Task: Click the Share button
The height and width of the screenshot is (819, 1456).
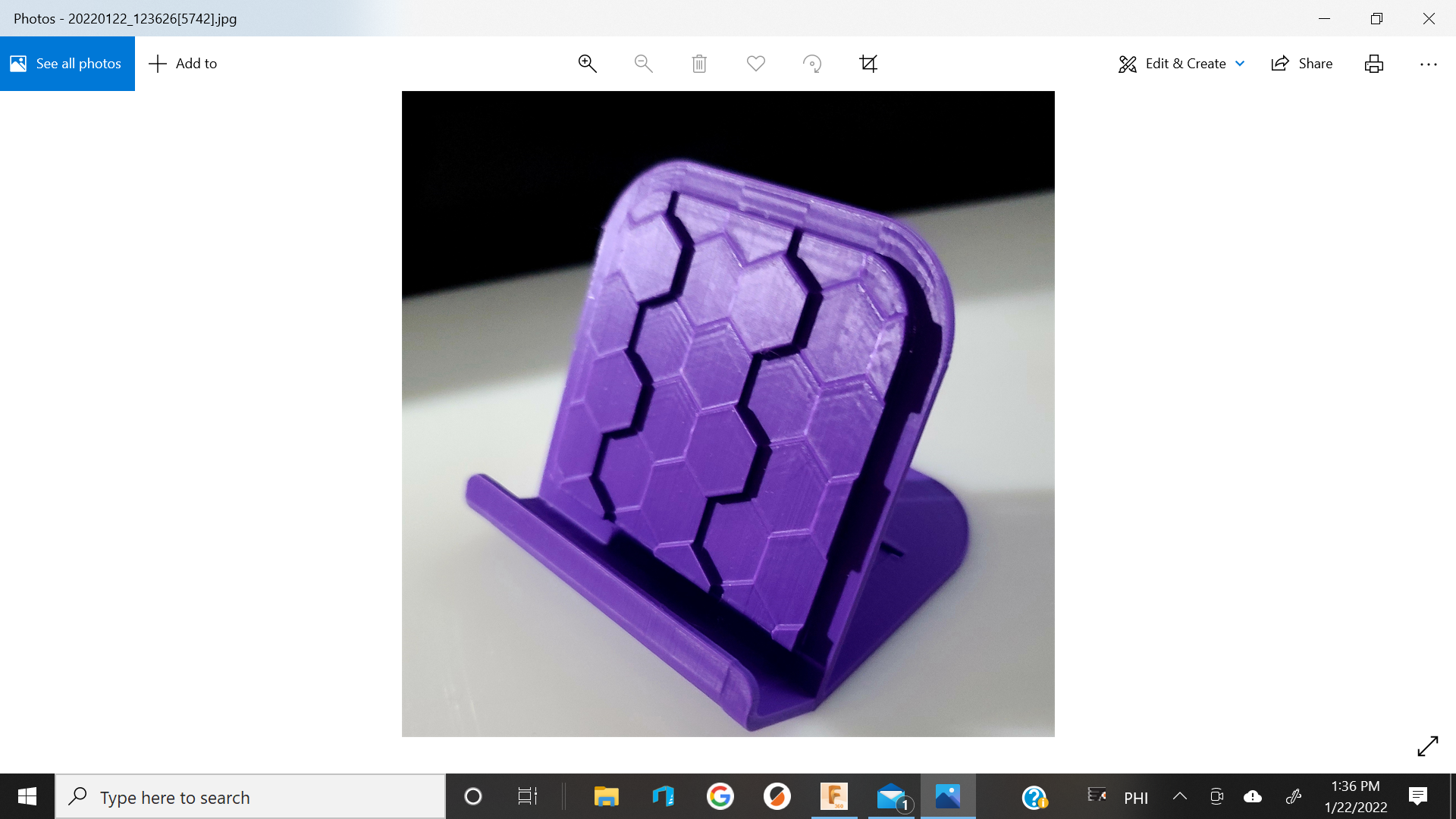Action: tap(1301, 64)
